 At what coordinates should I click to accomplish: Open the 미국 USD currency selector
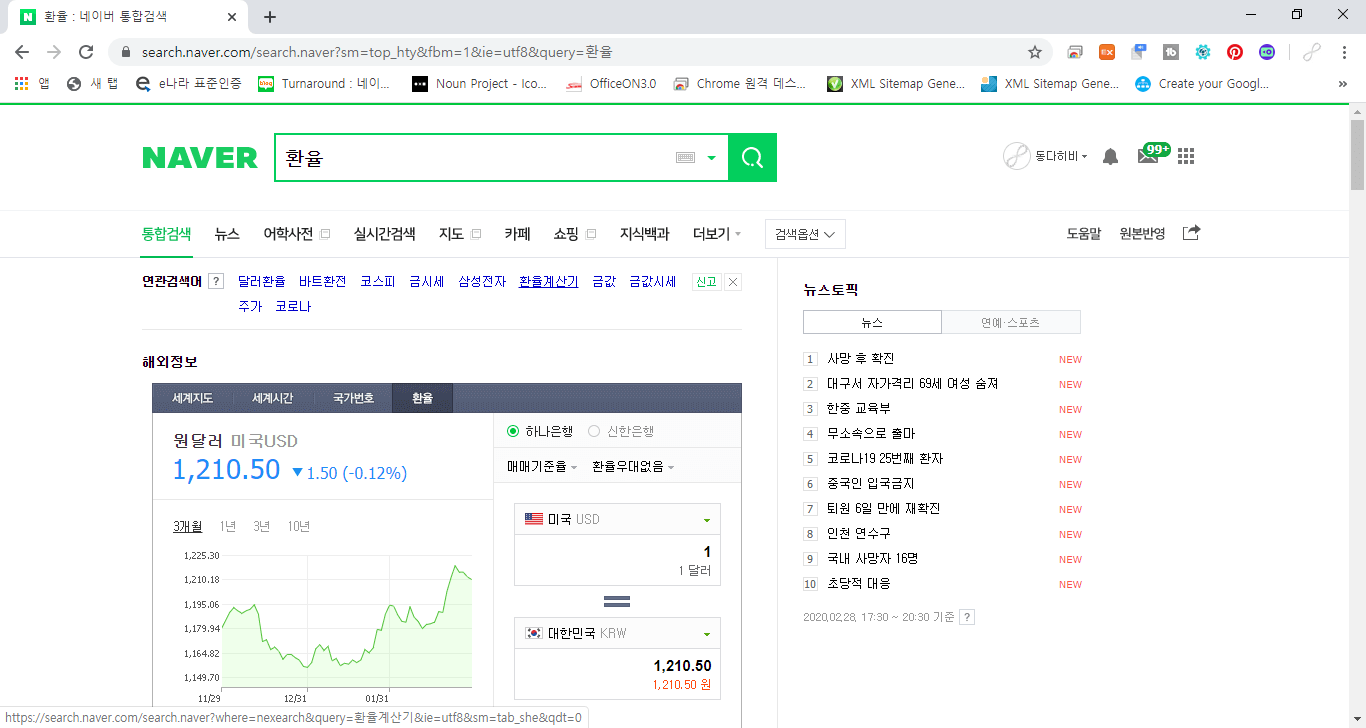tap(617, 520)
